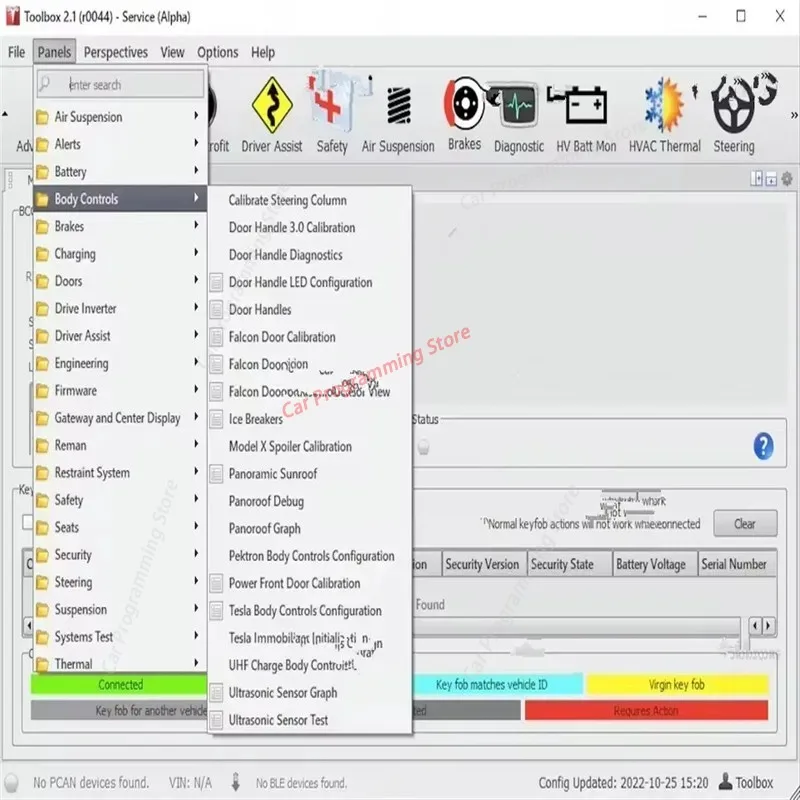Click the Clear button

pyautogui.click(x=745, y=523)
